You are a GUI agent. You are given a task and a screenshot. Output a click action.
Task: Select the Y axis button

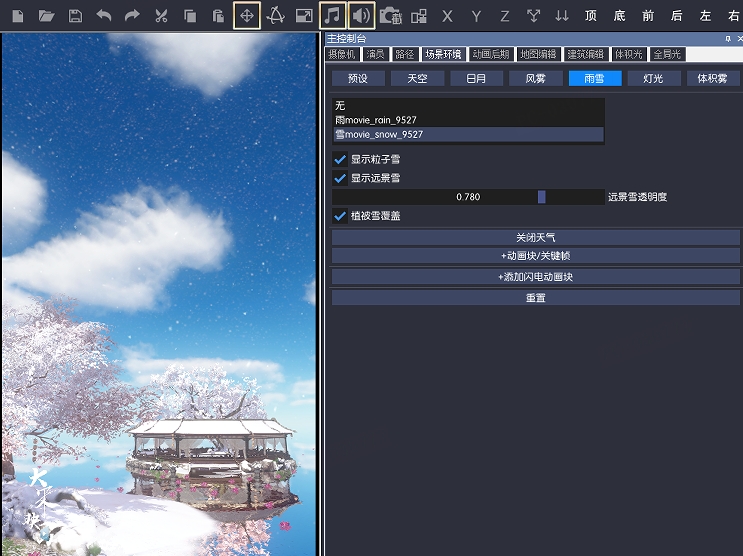(x=476, y=17)
